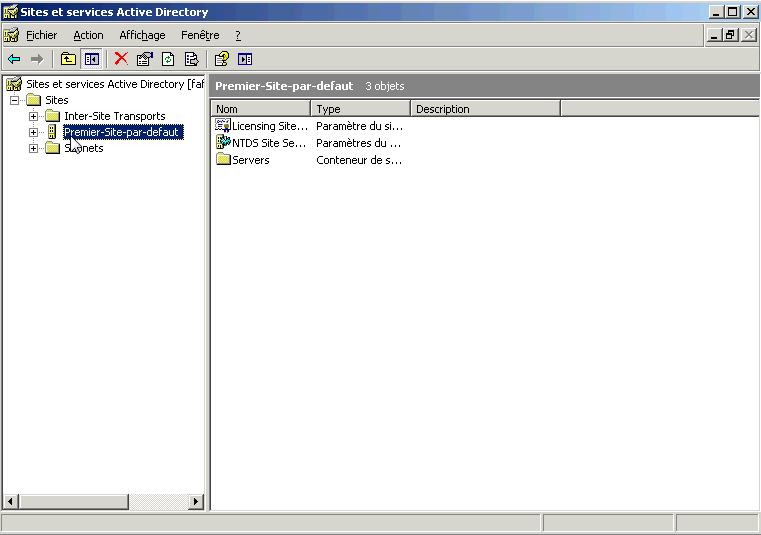
Task: Toggle the console tree pane icon
Action: 92,59
